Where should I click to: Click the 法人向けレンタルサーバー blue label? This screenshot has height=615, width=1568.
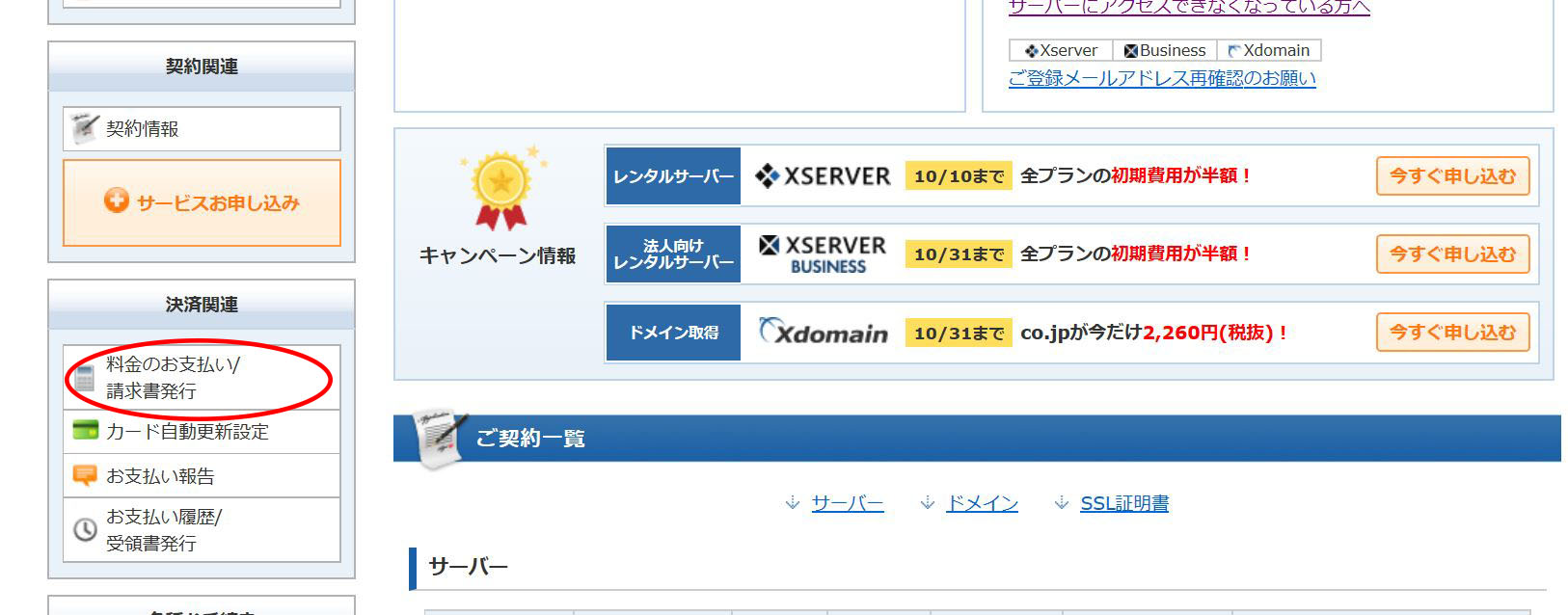(673, 254)
